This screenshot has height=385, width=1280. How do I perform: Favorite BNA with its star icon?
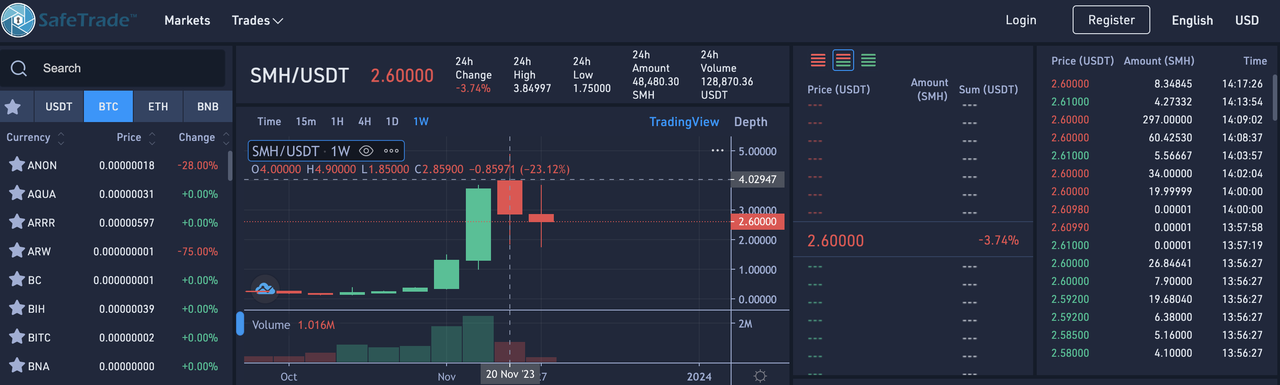pos(16,366)
